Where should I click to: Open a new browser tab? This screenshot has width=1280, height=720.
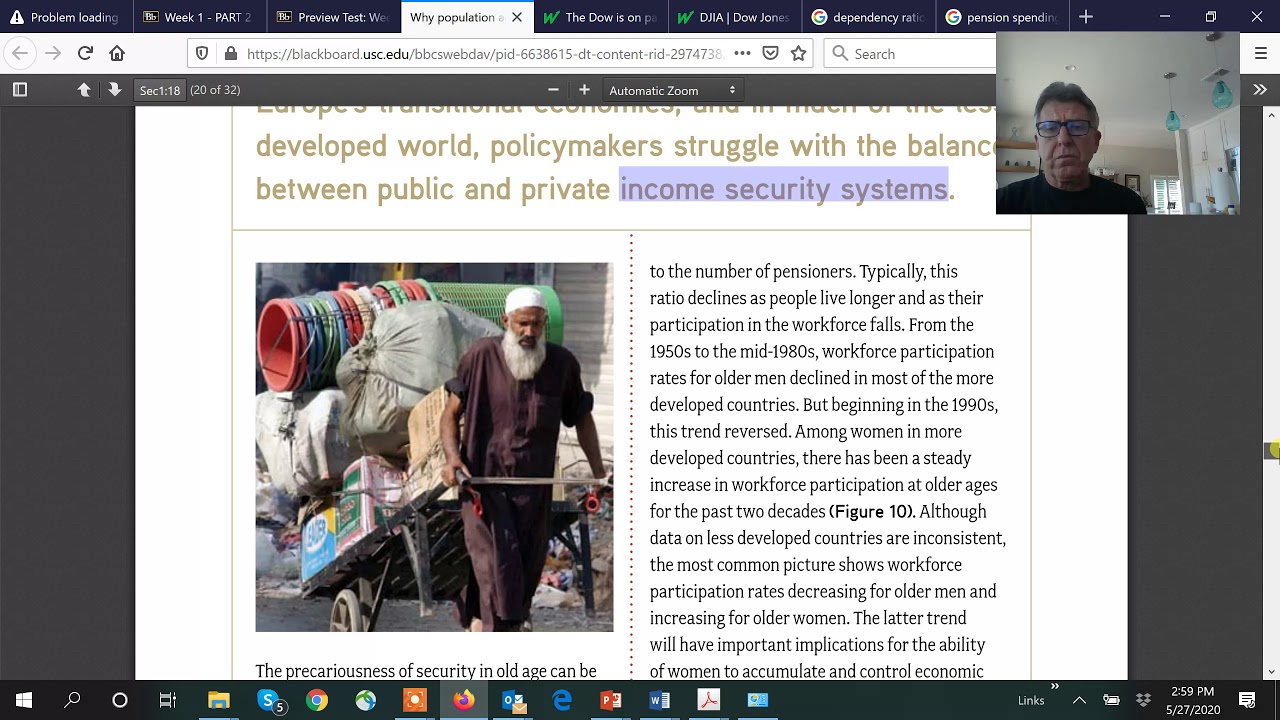coord(1086,17)
